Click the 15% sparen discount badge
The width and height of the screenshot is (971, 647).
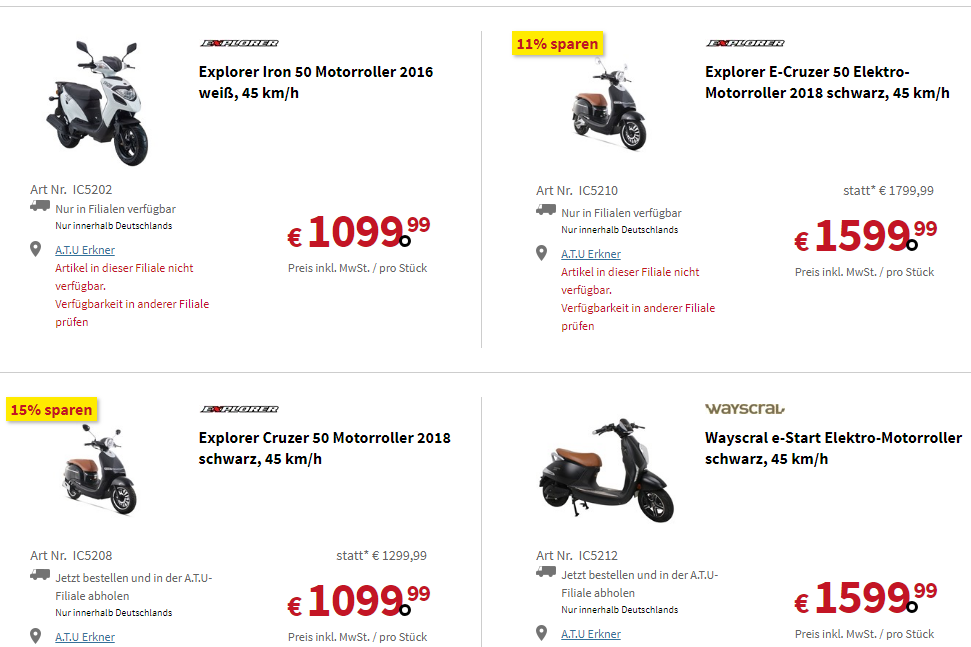(x=52, y=410)
